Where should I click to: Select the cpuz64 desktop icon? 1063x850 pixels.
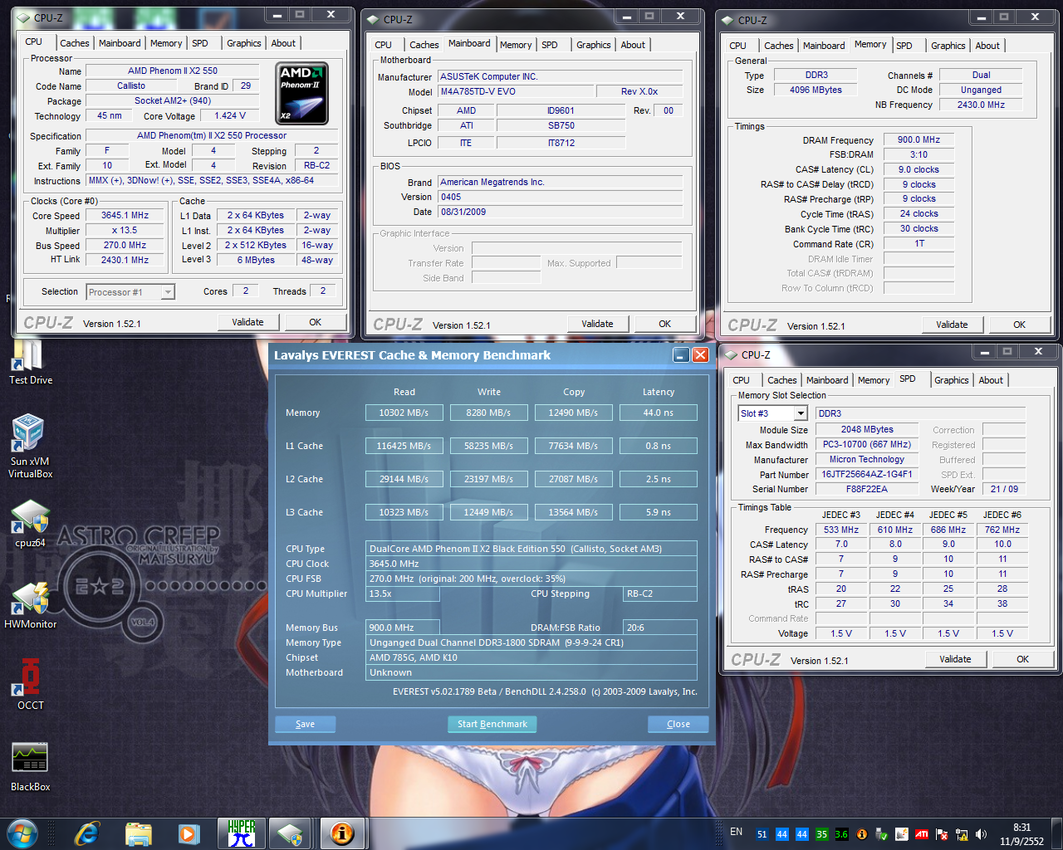pos(31,523)
